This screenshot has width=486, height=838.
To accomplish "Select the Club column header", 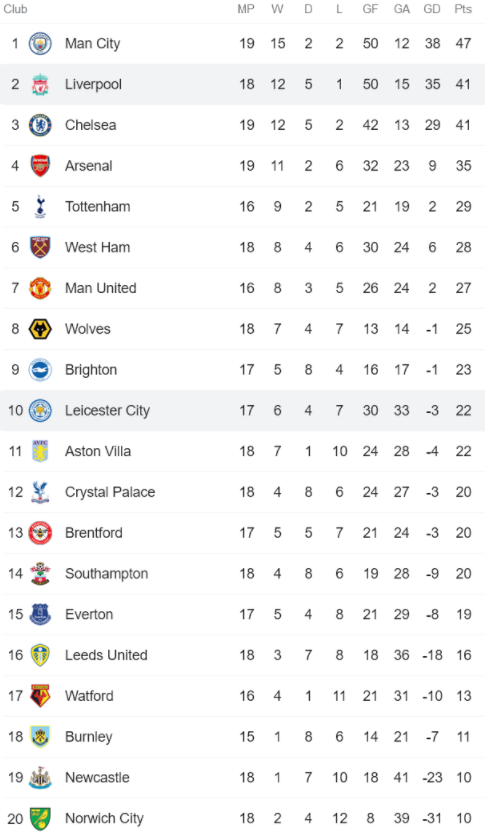I will 15,9.
